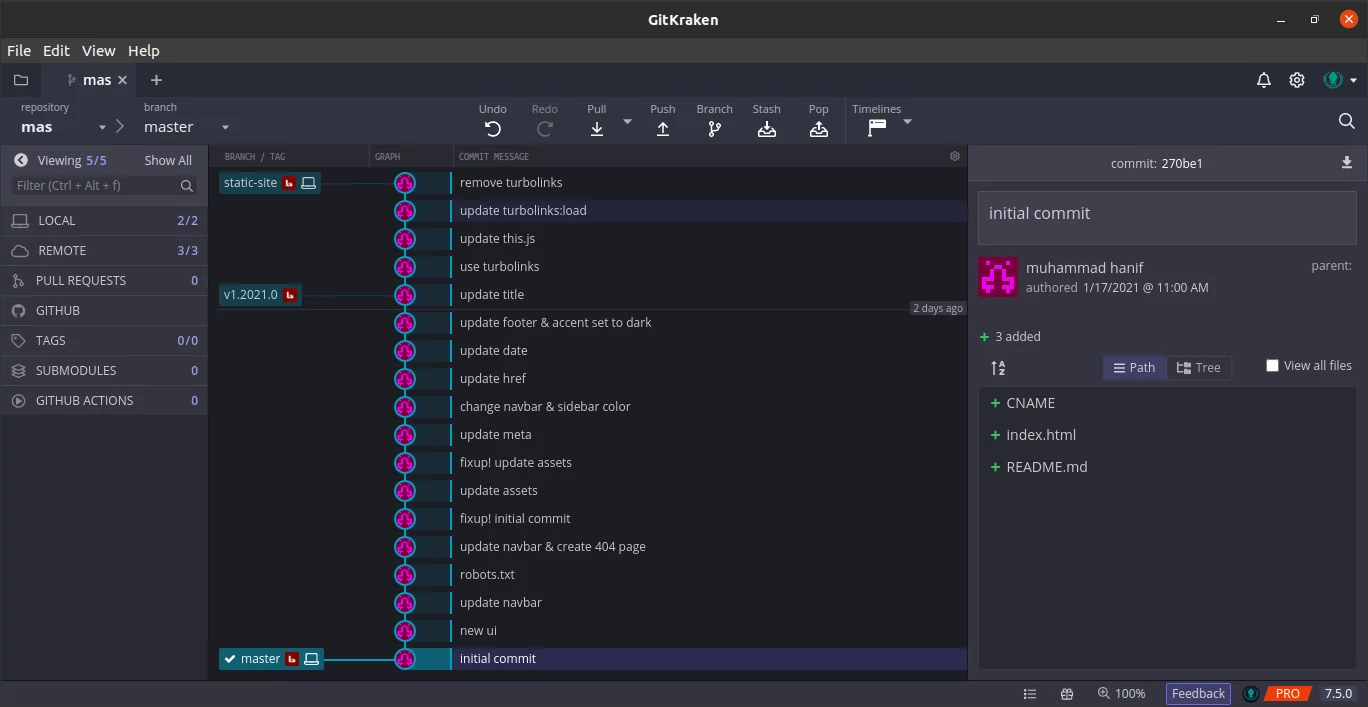Switch file list to Path view
Screen dimensions: 1368x707
(x=1134, y=368)
